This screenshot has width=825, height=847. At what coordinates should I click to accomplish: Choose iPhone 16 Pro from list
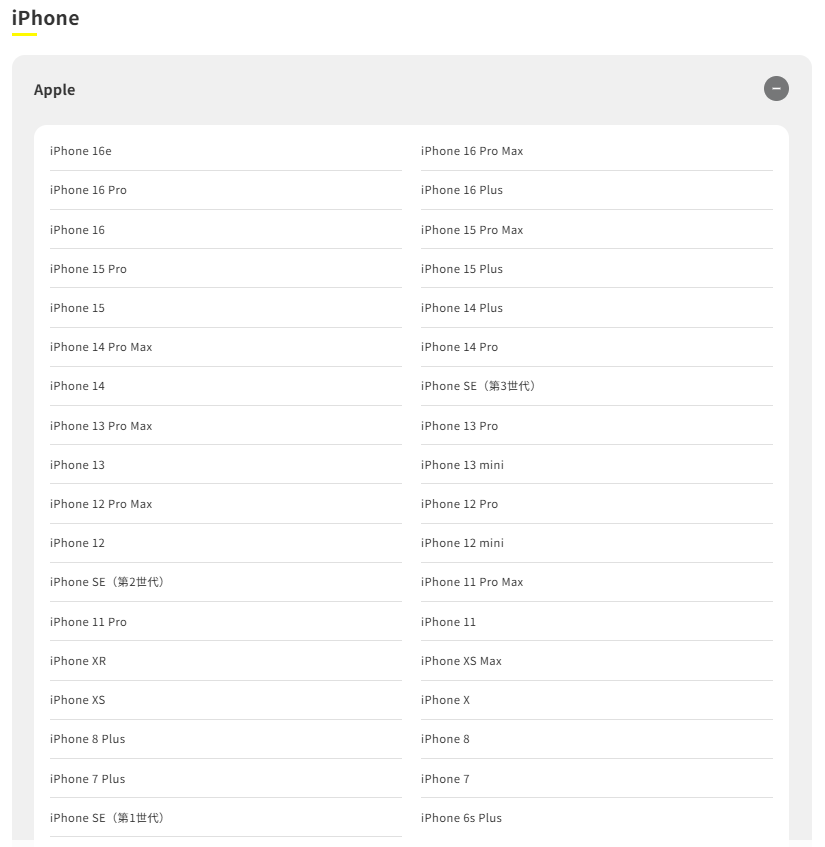(x=88, y=190)
